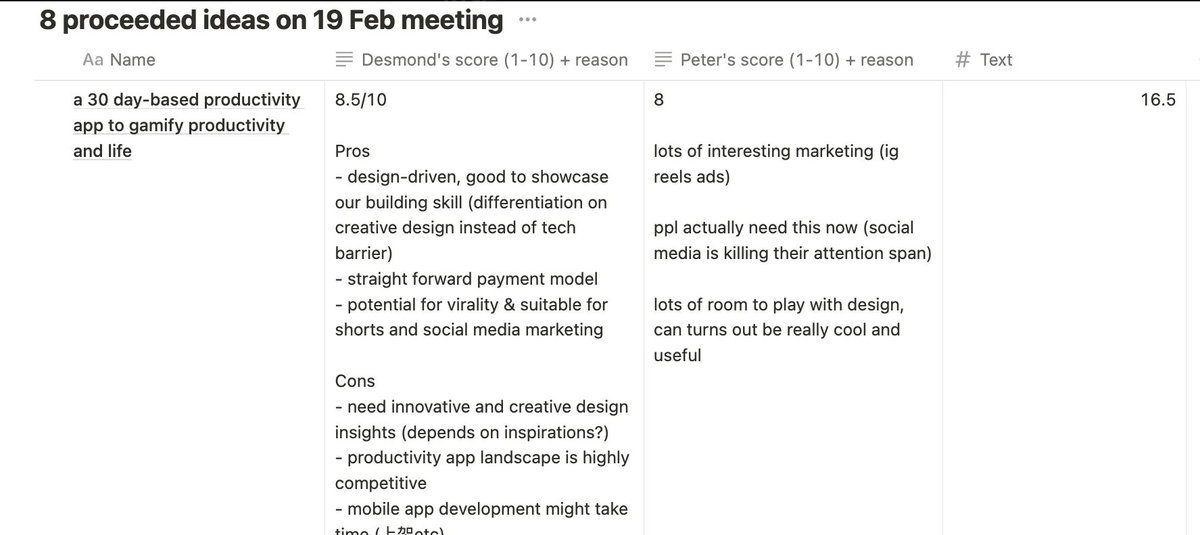Click the "#" number-type icon of Text column

pyautogui.click(x=963, y=60)
